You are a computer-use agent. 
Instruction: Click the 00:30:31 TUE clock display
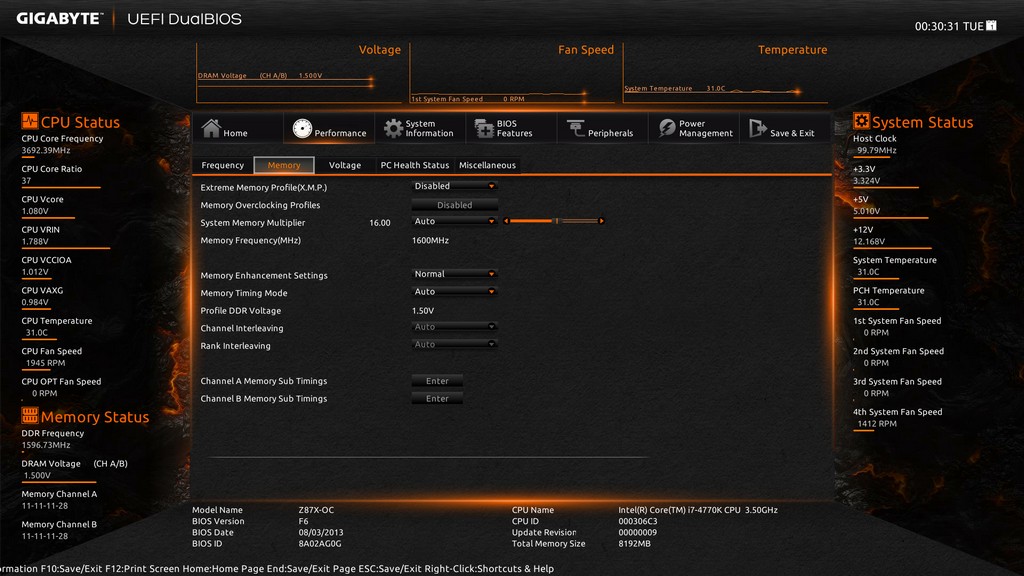click(x=949, y=26)
